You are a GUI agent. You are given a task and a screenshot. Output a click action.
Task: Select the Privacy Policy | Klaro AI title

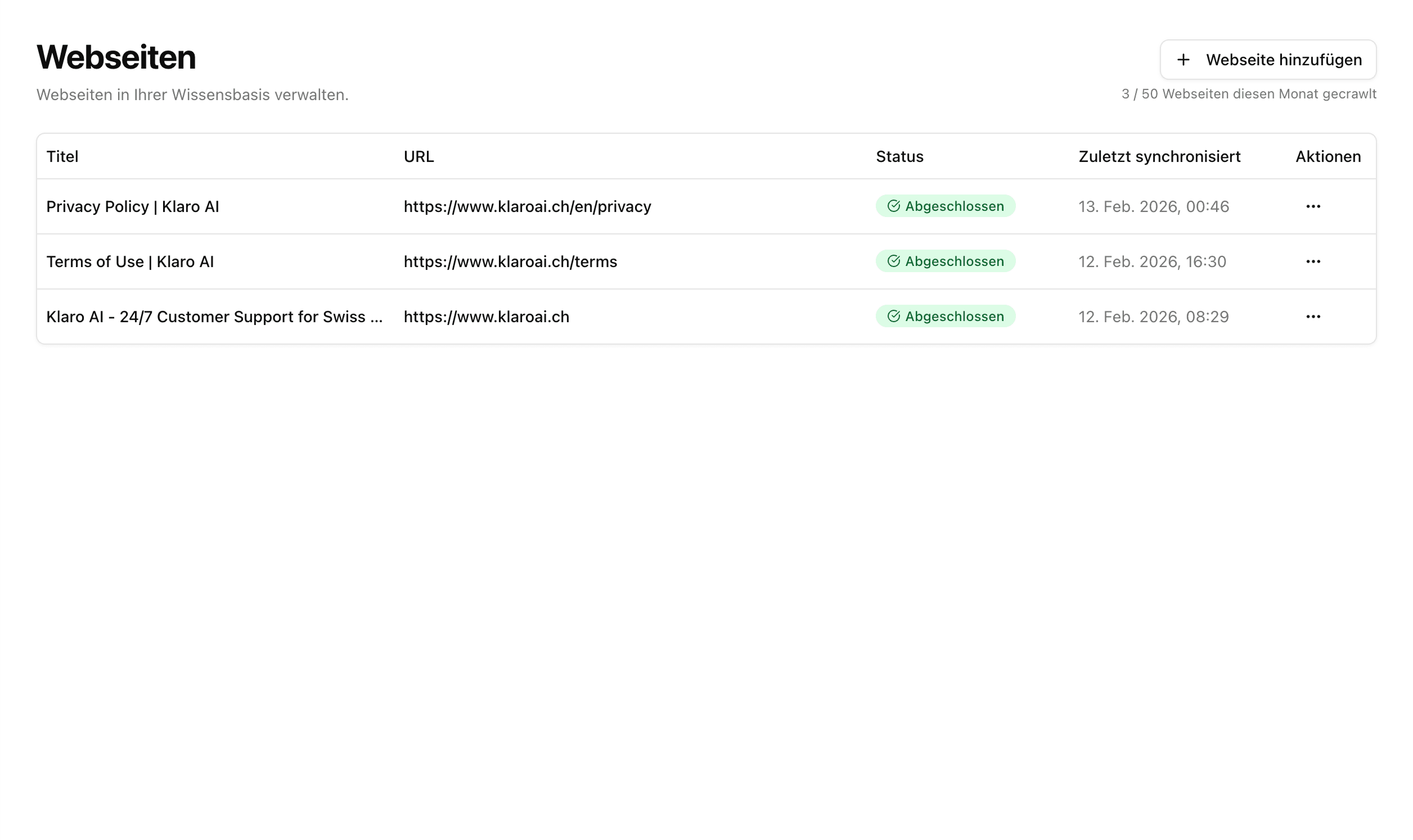click(x=133, y=206)
